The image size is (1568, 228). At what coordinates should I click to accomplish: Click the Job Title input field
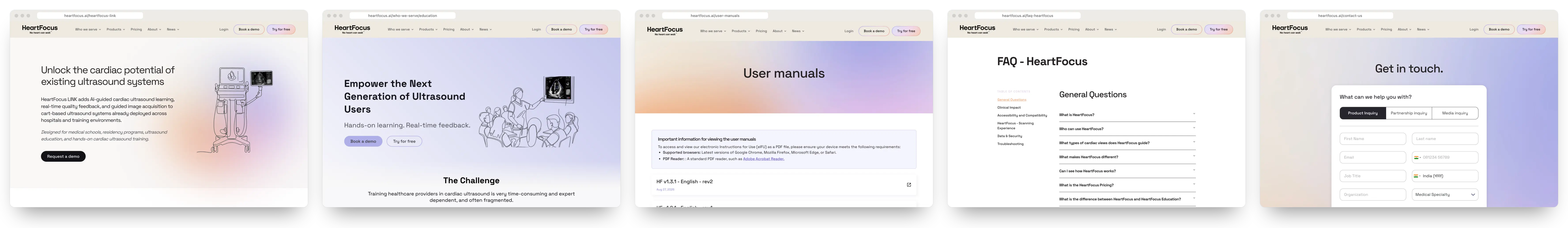(x=1373, y=176)
